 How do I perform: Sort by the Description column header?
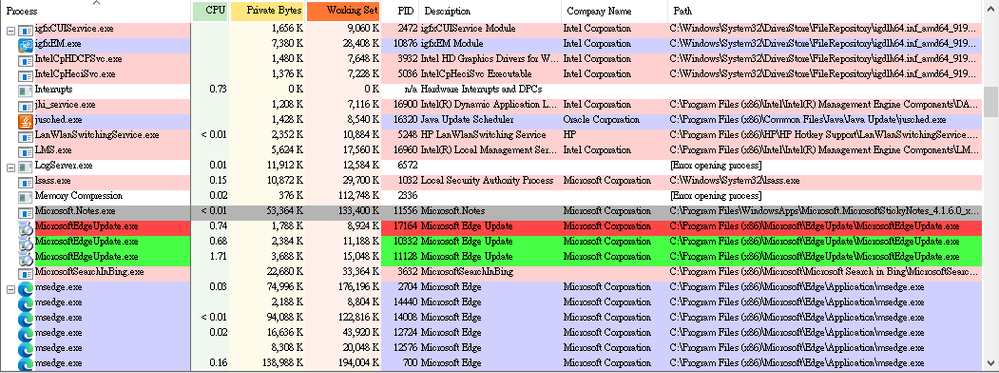point(491,11)
